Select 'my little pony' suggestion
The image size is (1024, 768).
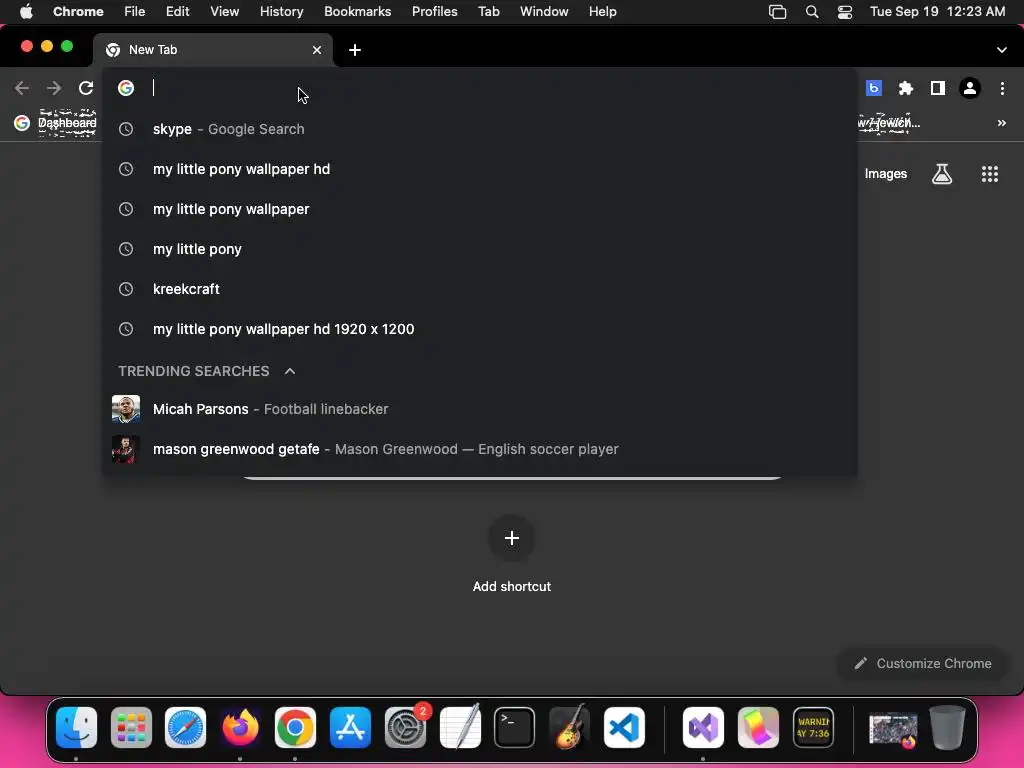480,249
